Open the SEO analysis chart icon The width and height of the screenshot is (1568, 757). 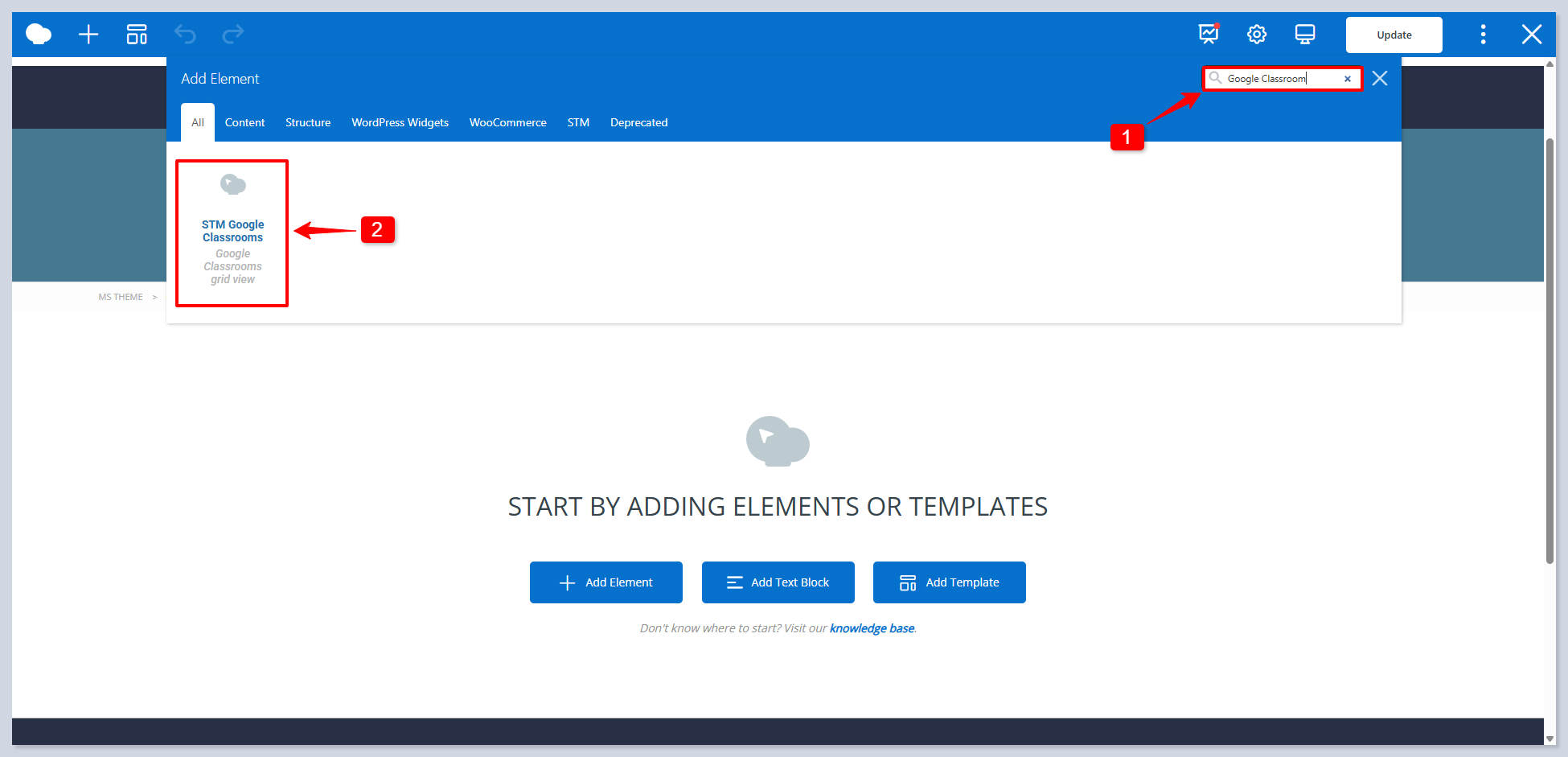pos(1209,34)
